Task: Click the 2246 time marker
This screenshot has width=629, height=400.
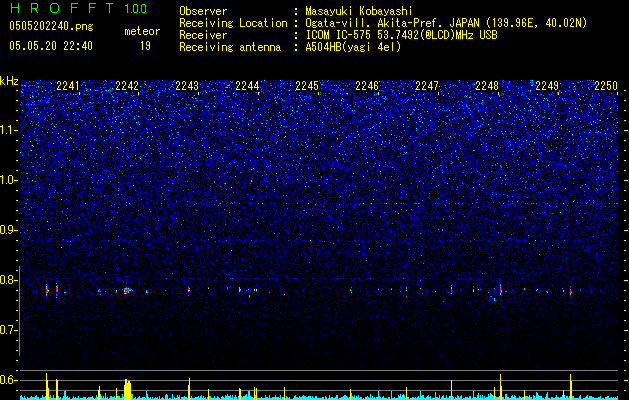Action: tap(367, 86)
